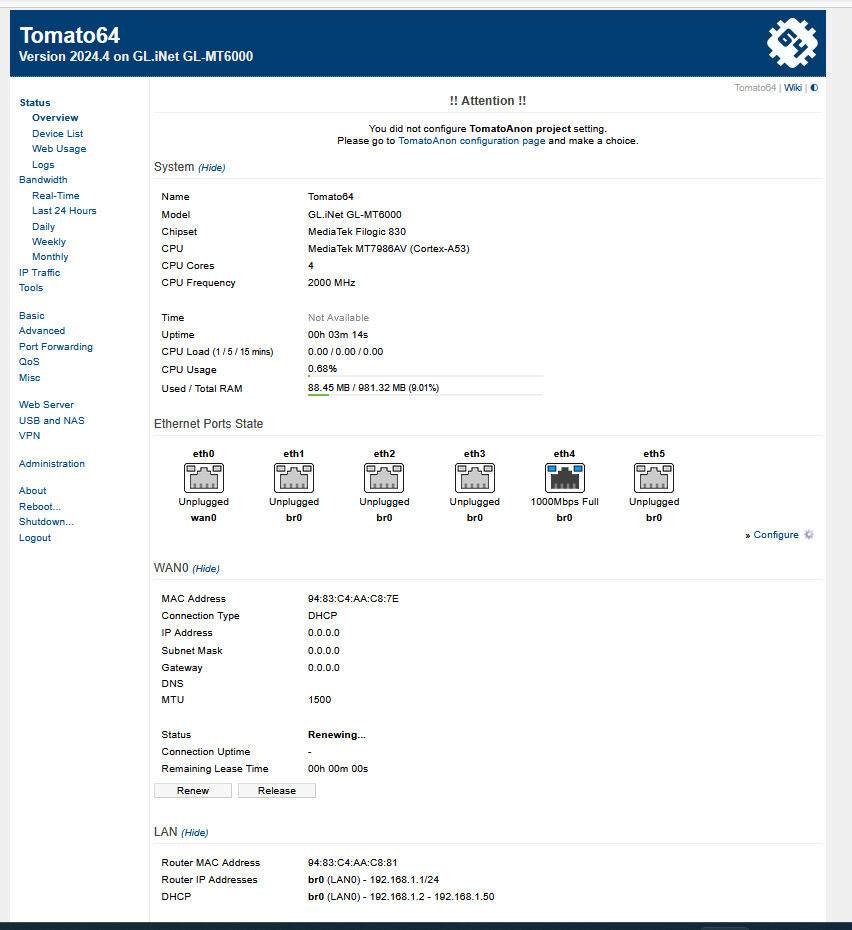Click the MediaTek Filogic 830 chipset value

coord(357,232)
